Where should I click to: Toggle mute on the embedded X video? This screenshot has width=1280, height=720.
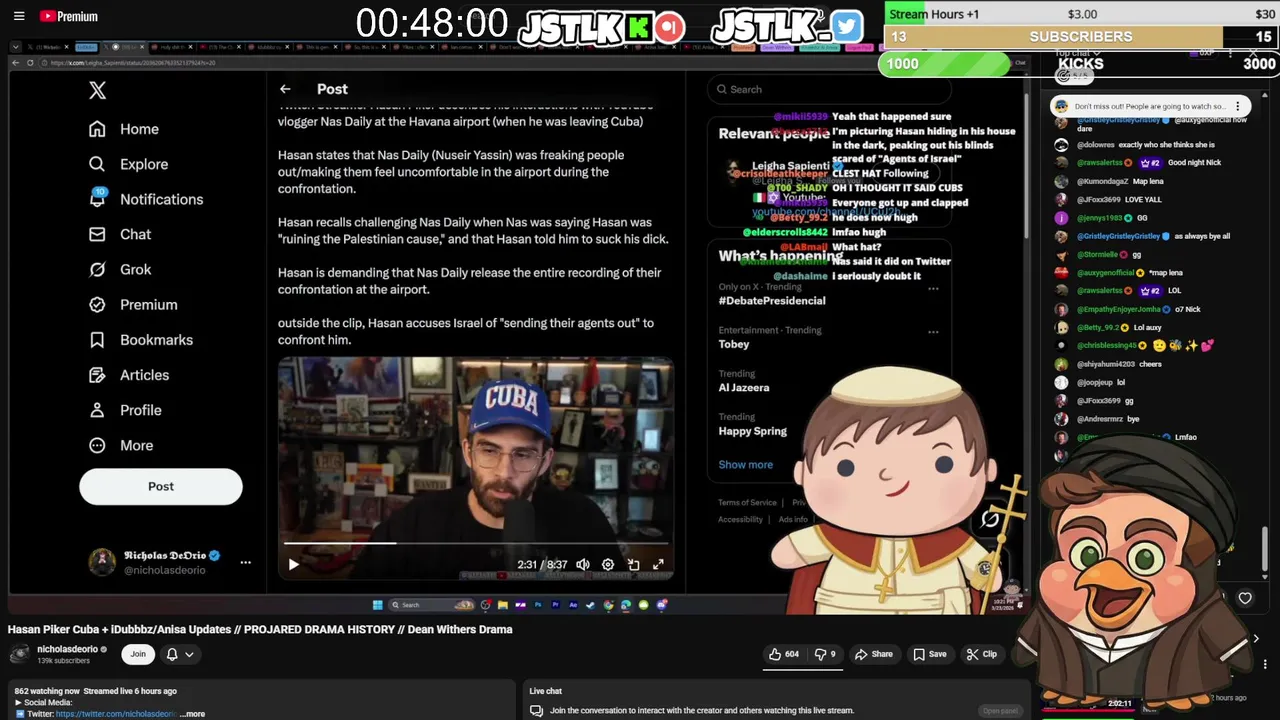(x=583, y=565)
